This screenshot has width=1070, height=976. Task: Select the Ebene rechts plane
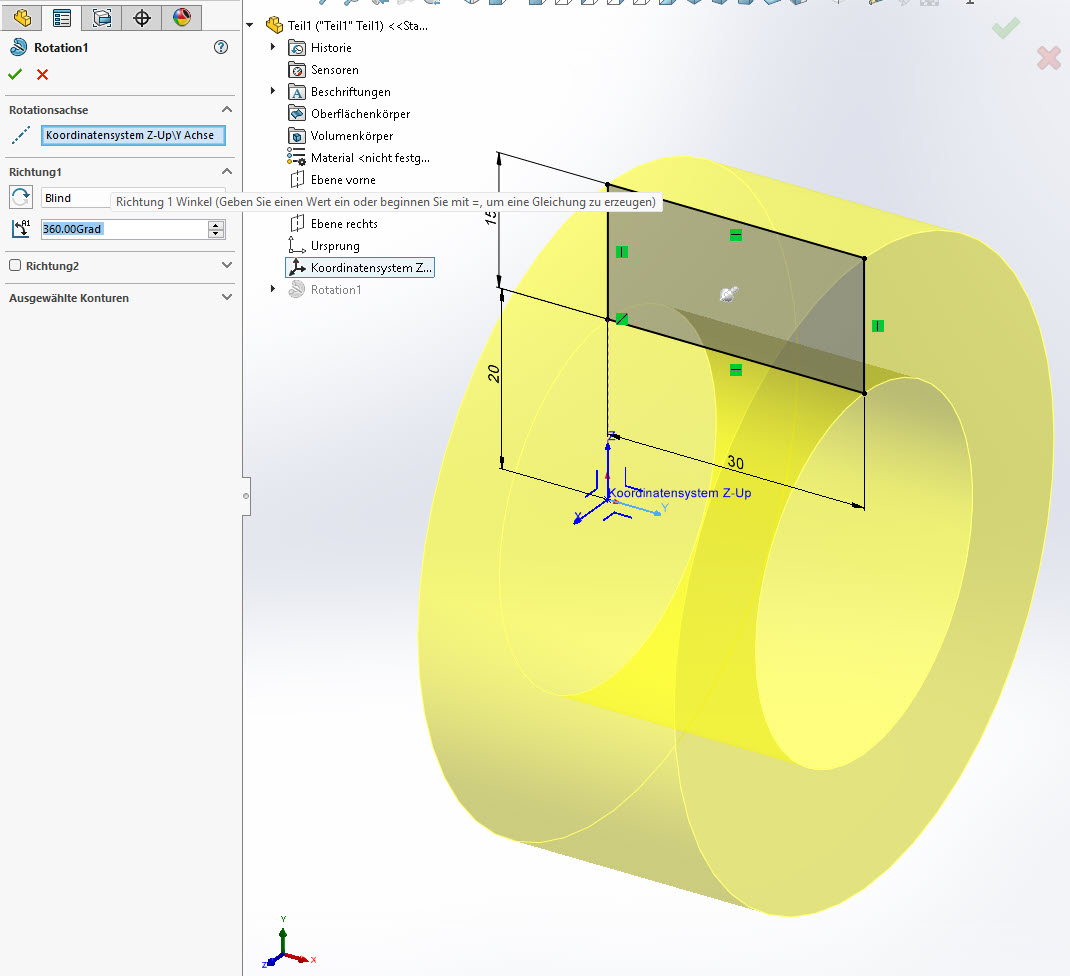point(334,224)
